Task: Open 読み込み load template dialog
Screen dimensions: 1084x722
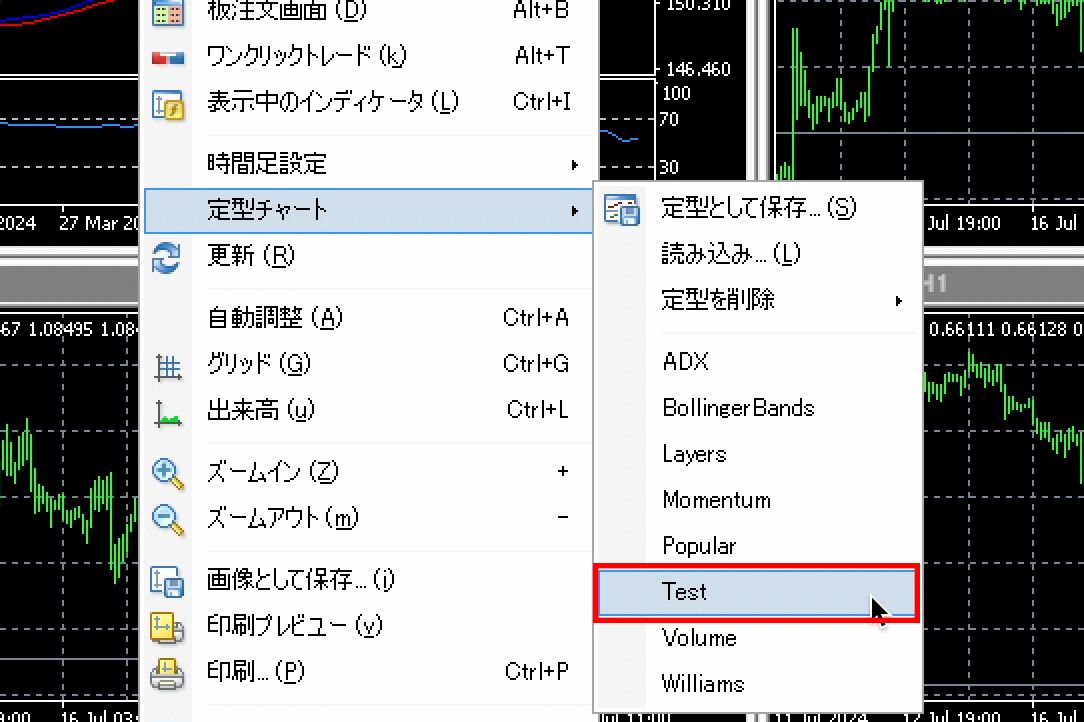Action: pos(731,254)
